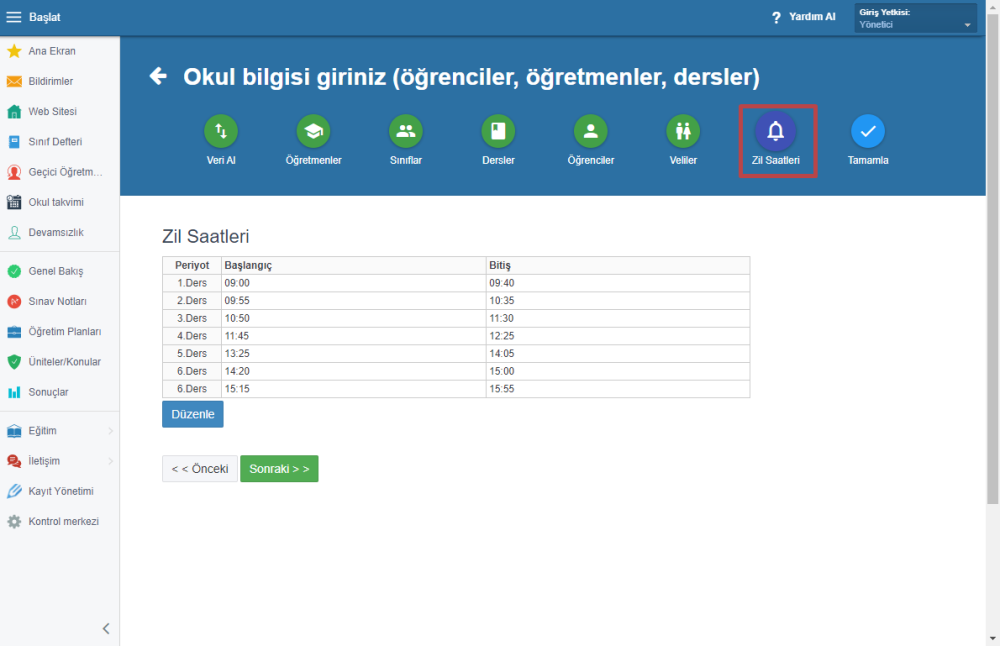Click the 15:00 end time cell

click(618, 371)
